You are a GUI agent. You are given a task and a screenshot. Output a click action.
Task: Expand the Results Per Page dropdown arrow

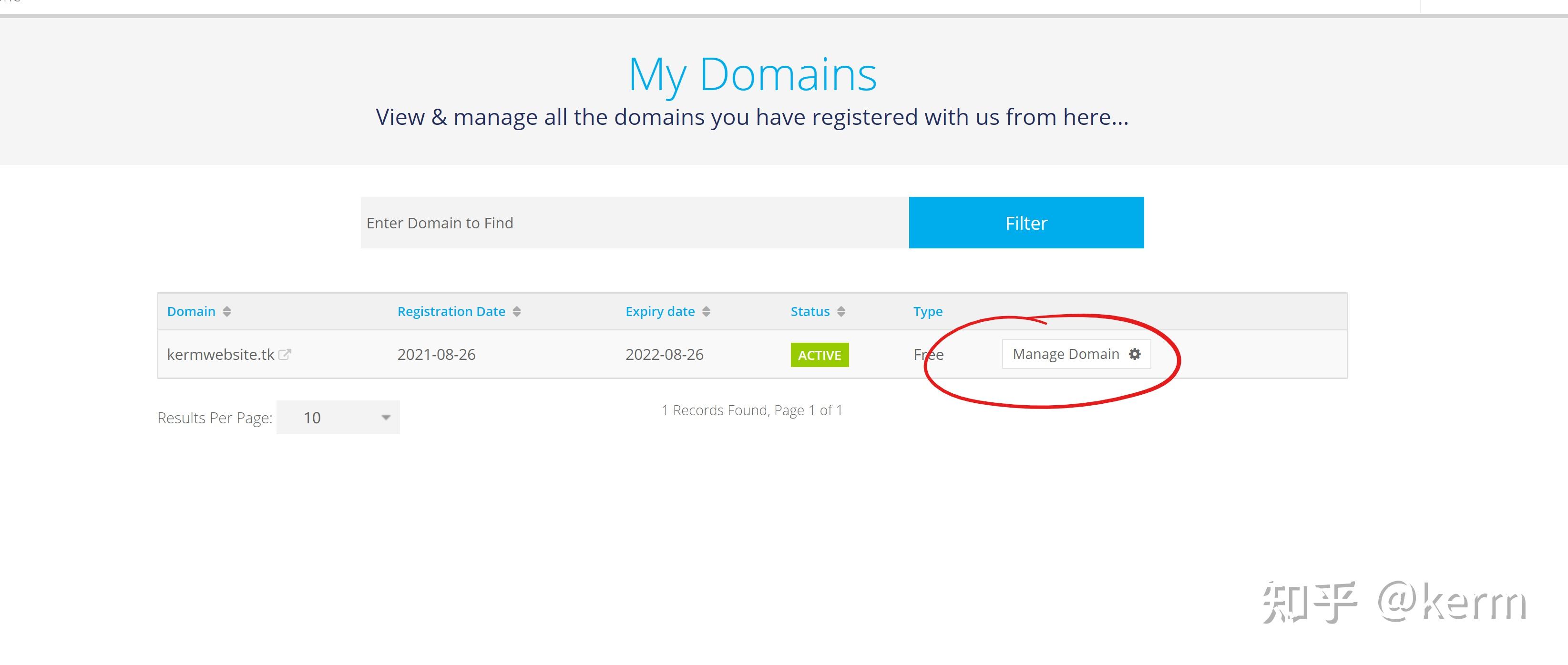pos(385,418)
